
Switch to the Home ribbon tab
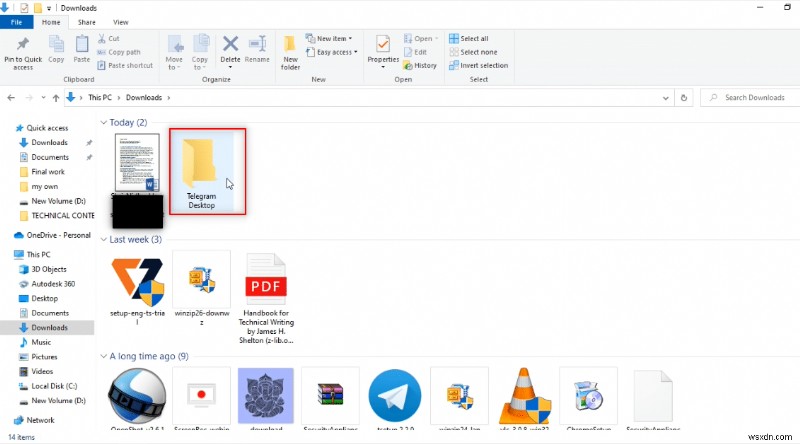[51, 22]
